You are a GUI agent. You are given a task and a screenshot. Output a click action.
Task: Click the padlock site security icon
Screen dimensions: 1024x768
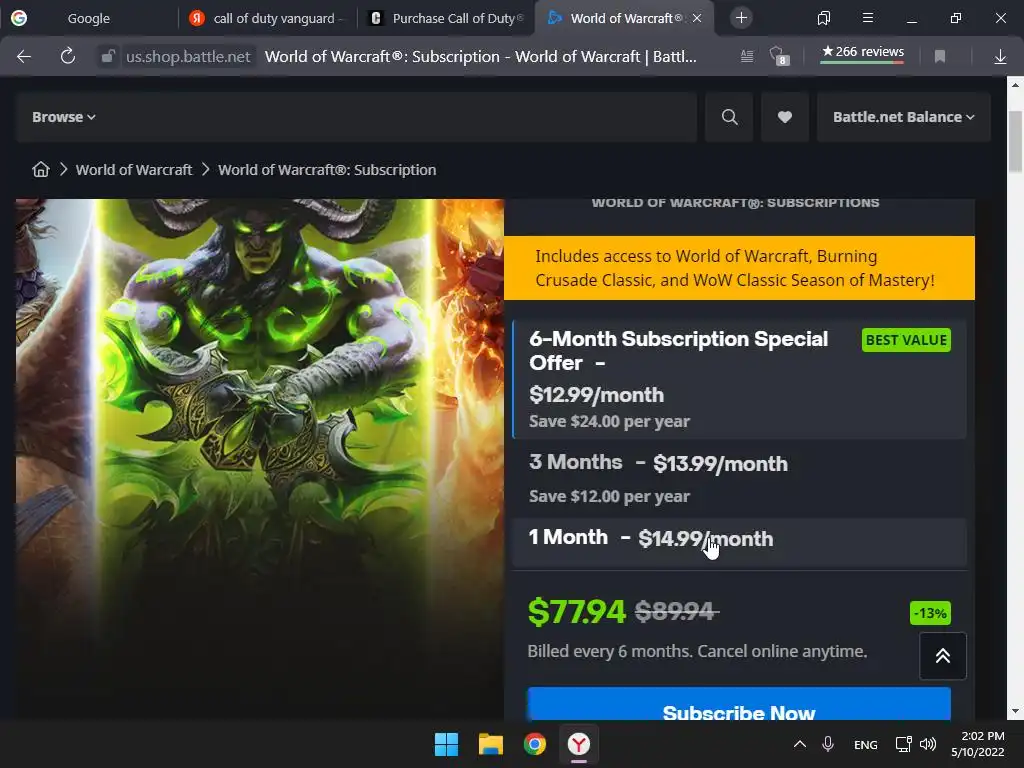[x=108, y=57]
